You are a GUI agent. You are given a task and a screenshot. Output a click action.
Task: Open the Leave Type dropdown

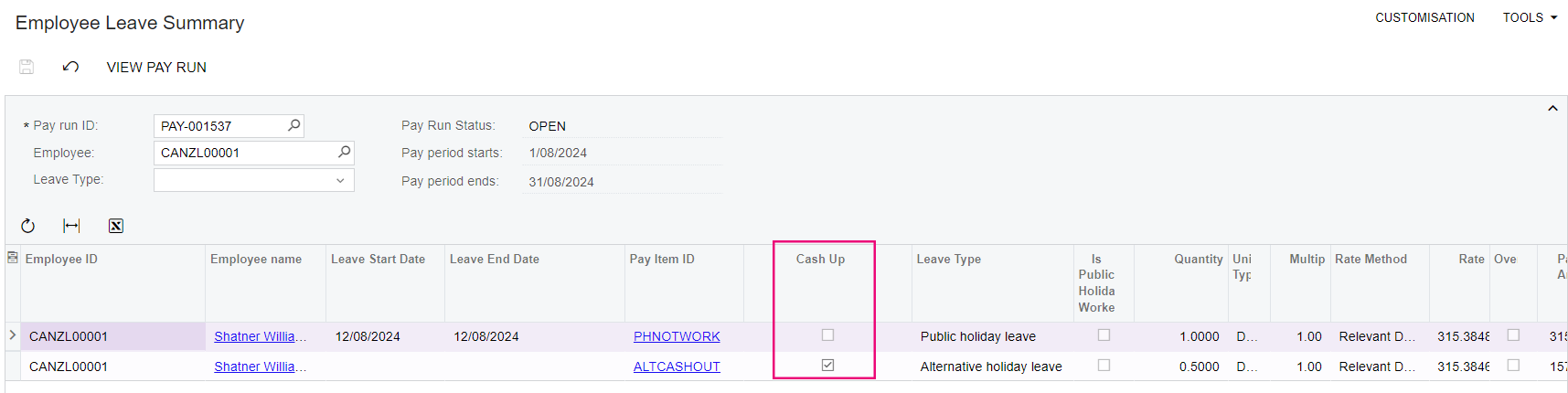pos(340,180)
